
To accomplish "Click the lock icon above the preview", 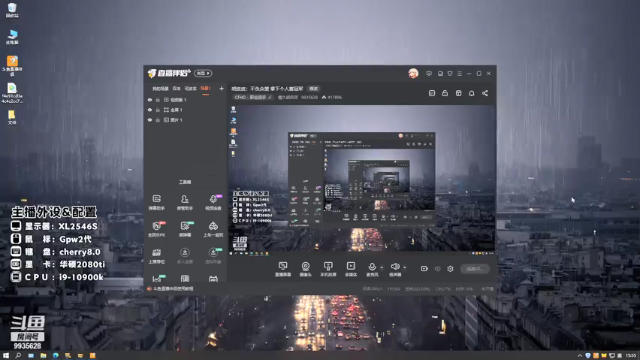I will 445,93.
